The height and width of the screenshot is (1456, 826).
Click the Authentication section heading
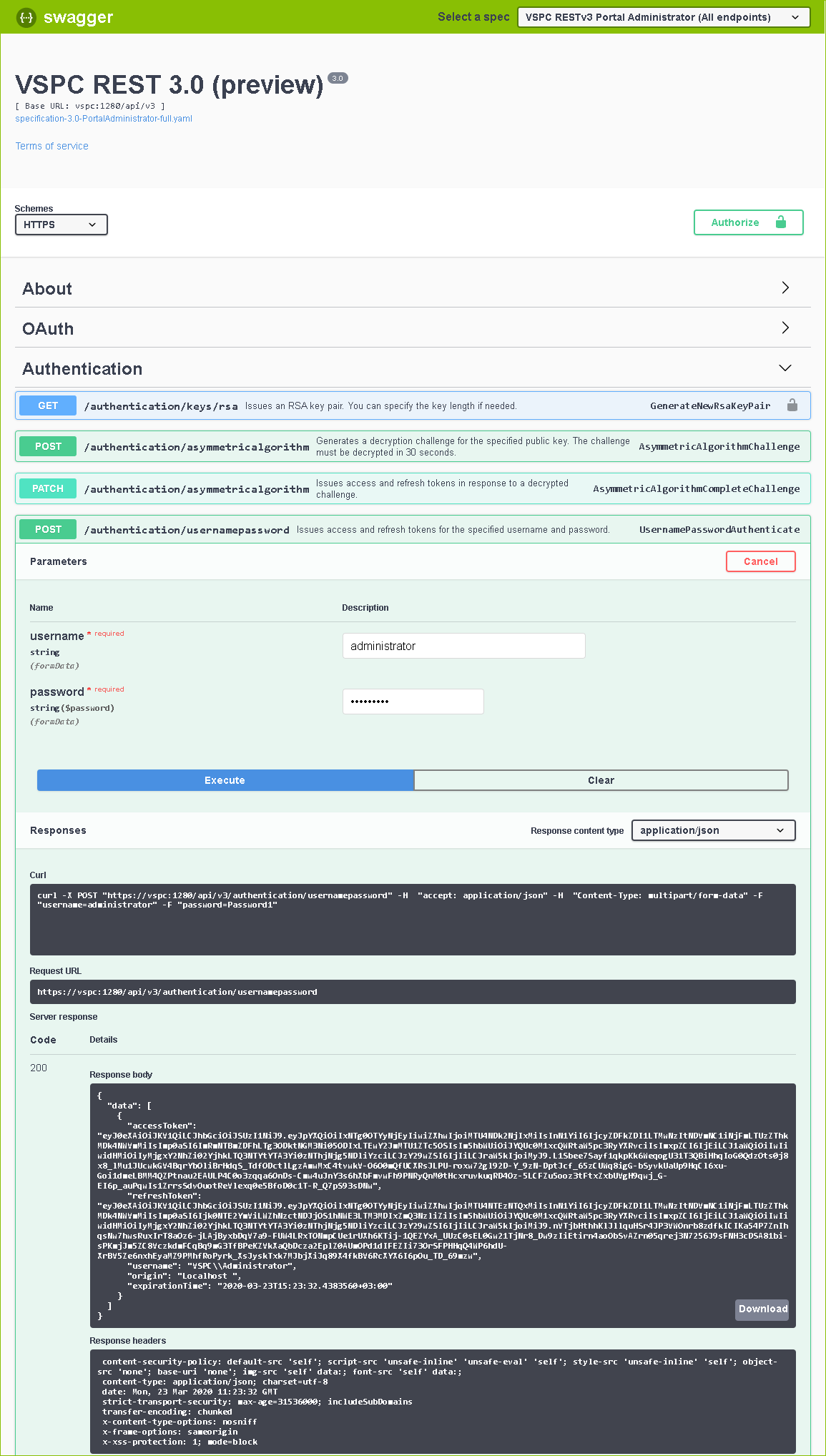tap(82, 369)
